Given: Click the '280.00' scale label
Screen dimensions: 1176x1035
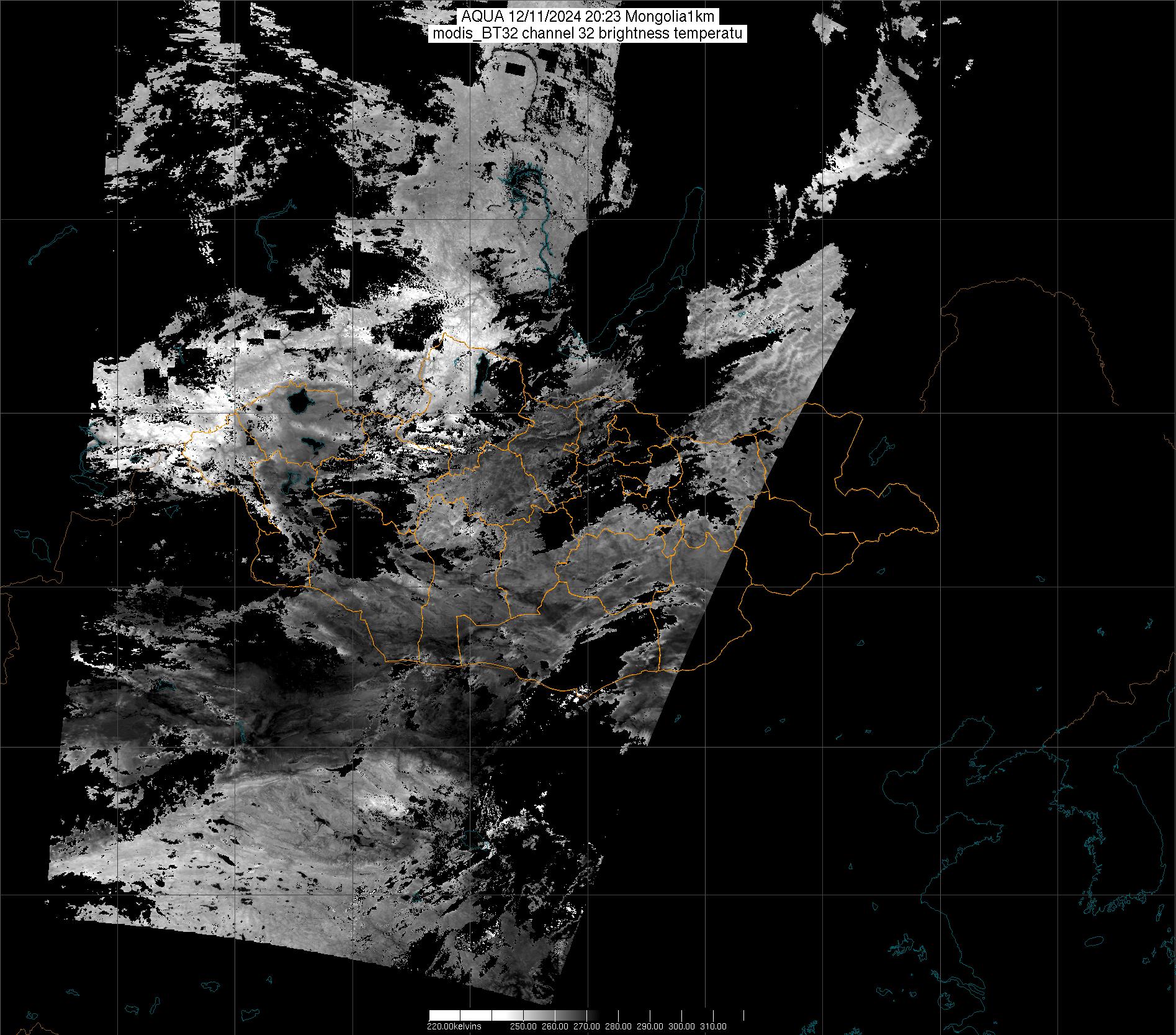Looking at the screenshot, I should 619,1026.
